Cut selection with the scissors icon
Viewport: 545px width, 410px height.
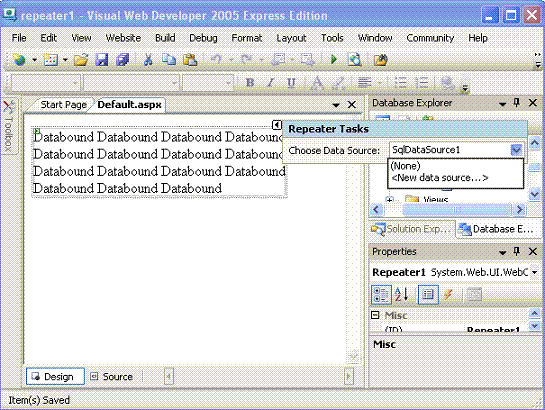pyautogui.click(x=148, y=60)
